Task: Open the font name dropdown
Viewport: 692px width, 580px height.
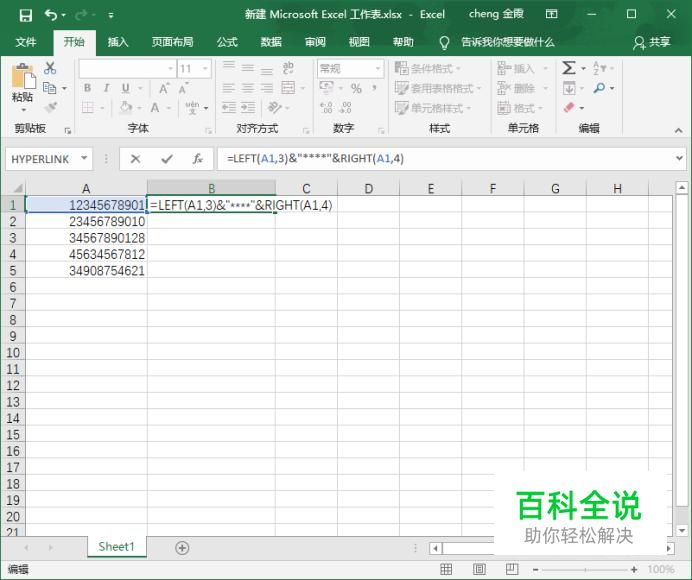Action: [170, 68]
